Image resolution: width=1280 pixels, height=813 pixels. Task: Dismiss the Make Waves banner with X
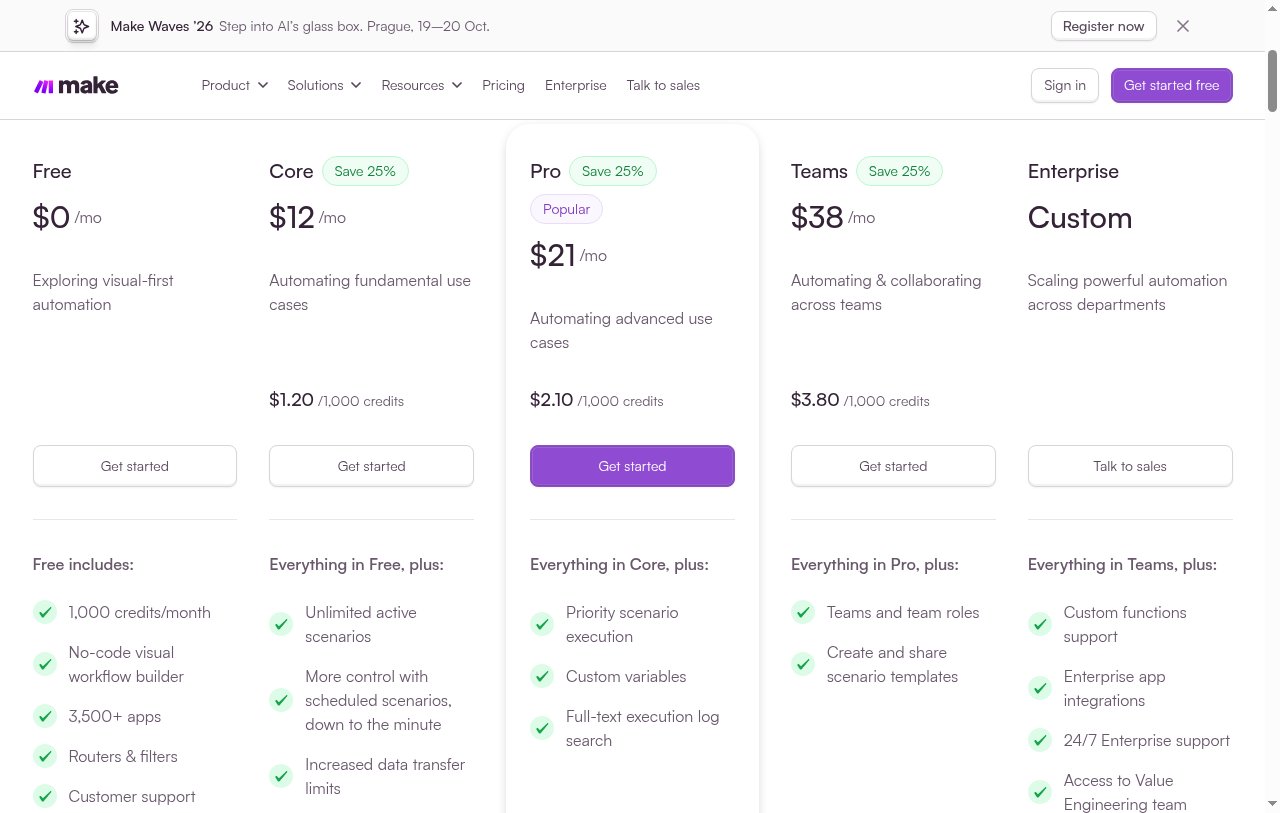pyautogui.click(x=1183, y=26)
